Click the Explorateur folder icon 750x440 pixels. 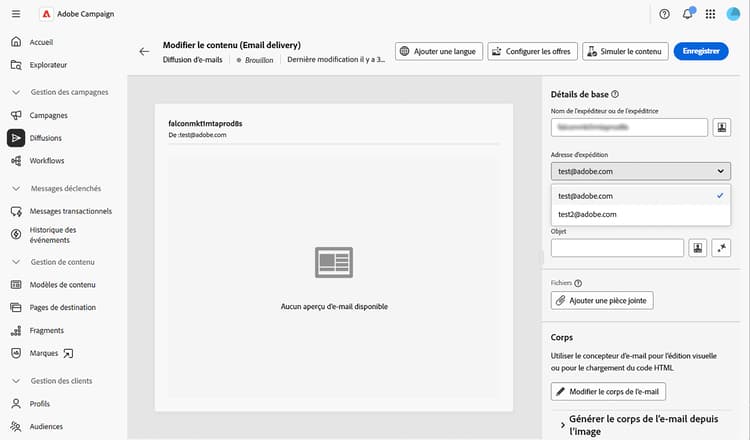coord(16,65)
